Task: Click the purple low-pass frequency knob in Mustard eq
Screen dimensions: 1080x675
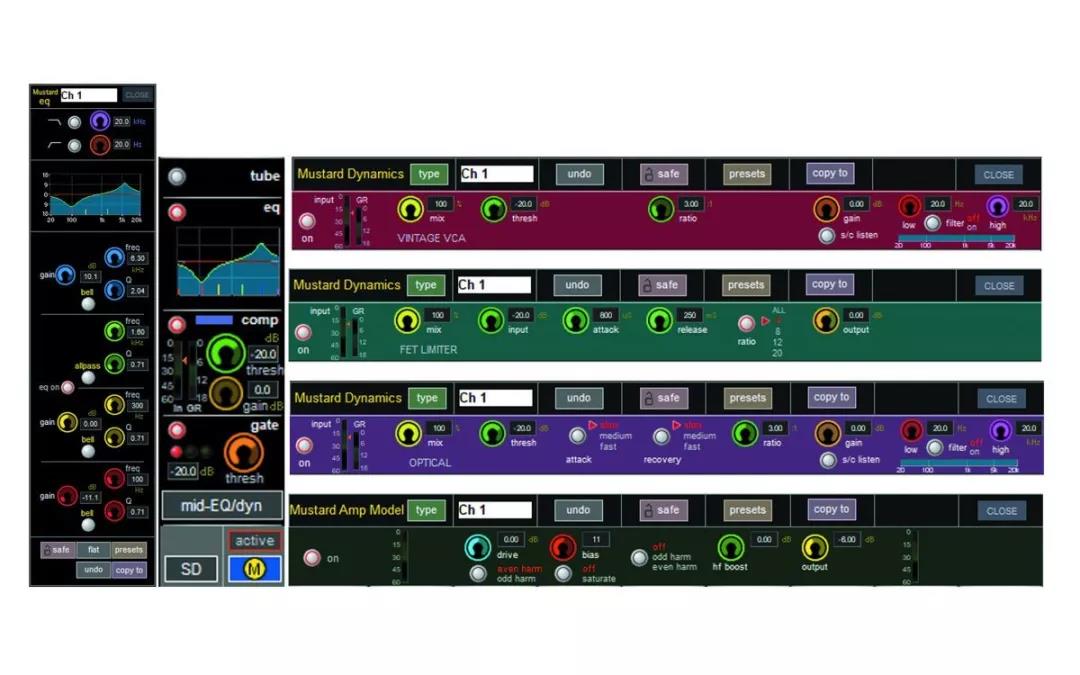Action: (100, 121)
